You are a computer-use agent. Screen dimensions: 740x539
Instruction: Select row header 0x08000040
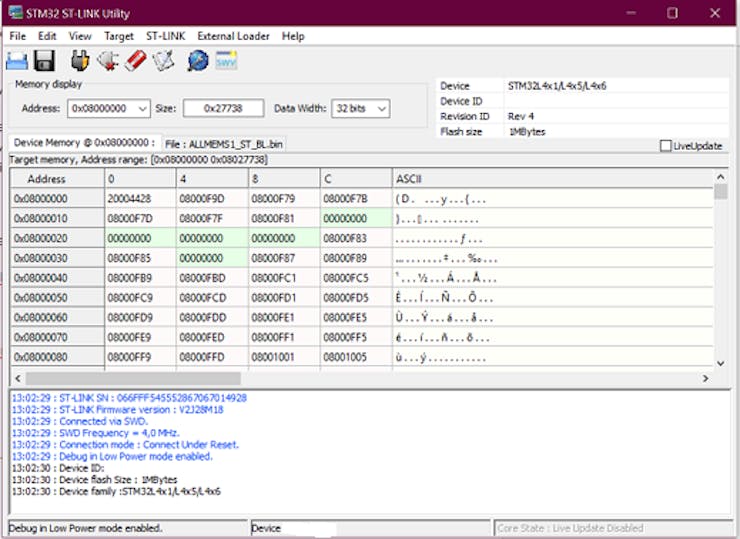(x=57, y=278)
